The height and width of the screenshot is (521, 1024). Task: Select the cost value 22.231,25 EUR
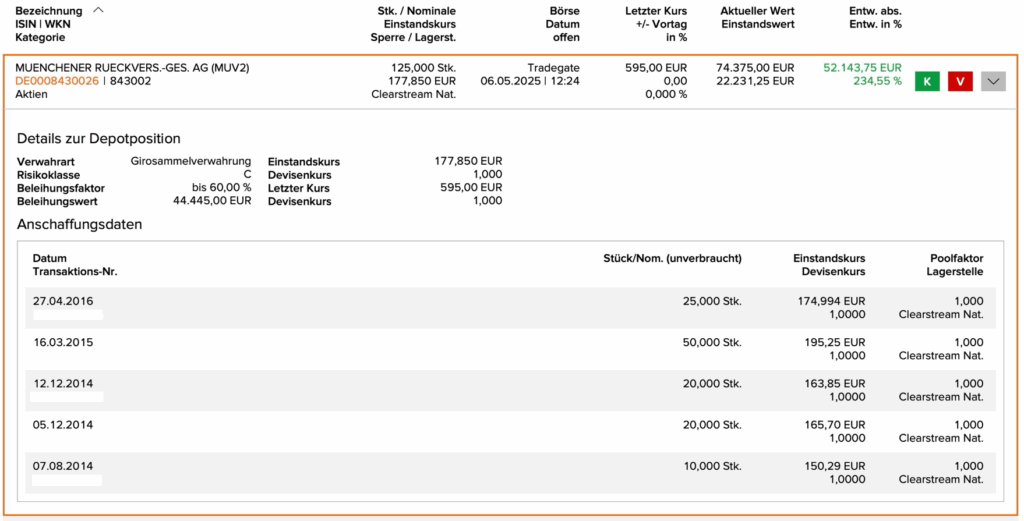[x=755, y=81]
